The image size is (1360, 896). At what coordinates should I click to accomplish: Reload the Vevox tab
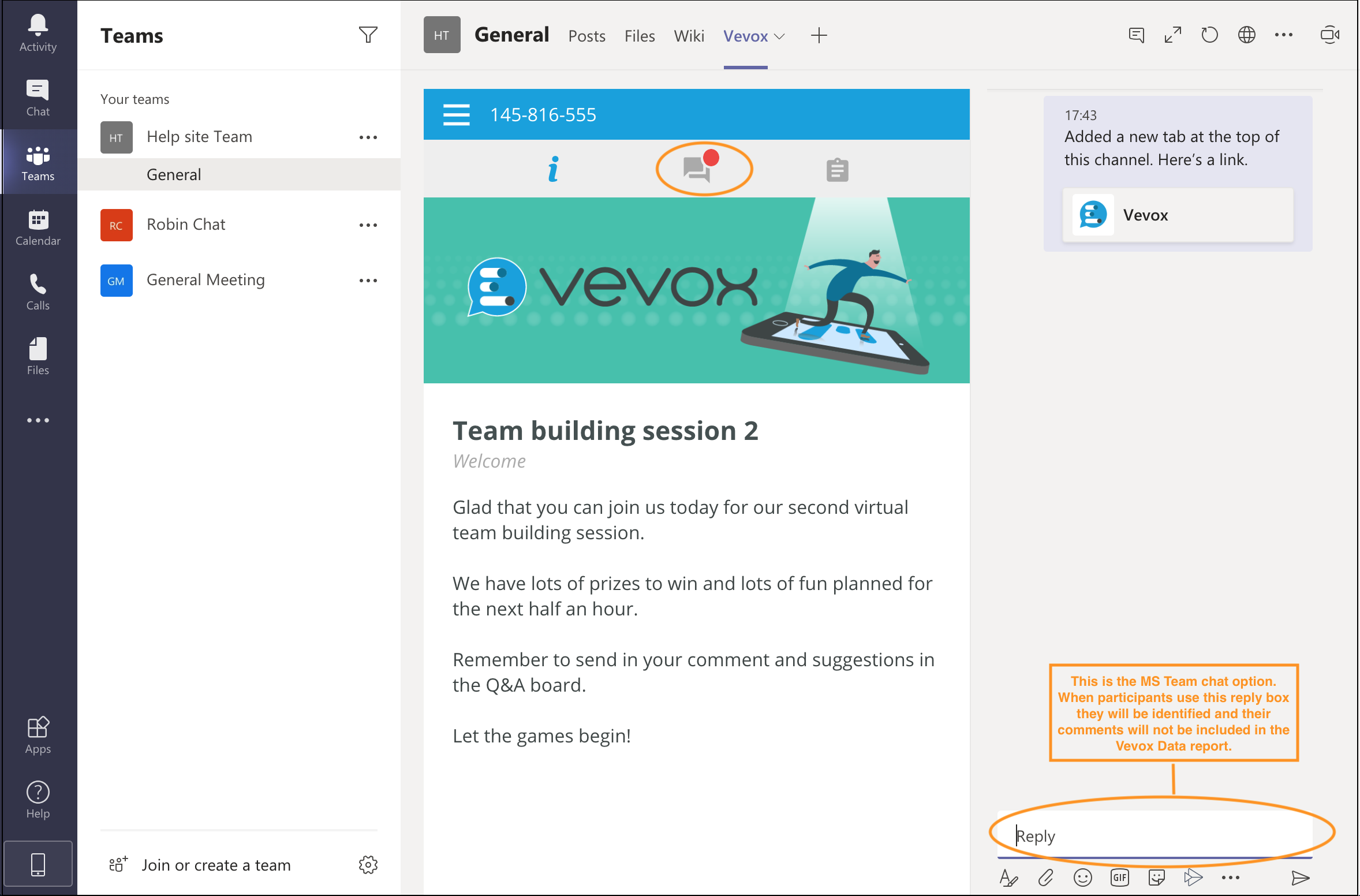pyautogui.click(x=1209, y=35)
